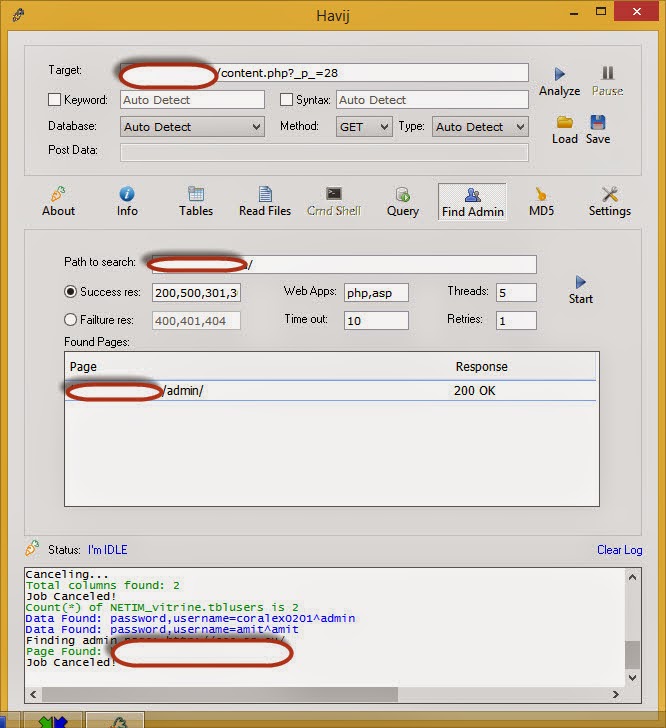
Task: Click the log horizontal scroll left arrow
Action: pos(33,694)
